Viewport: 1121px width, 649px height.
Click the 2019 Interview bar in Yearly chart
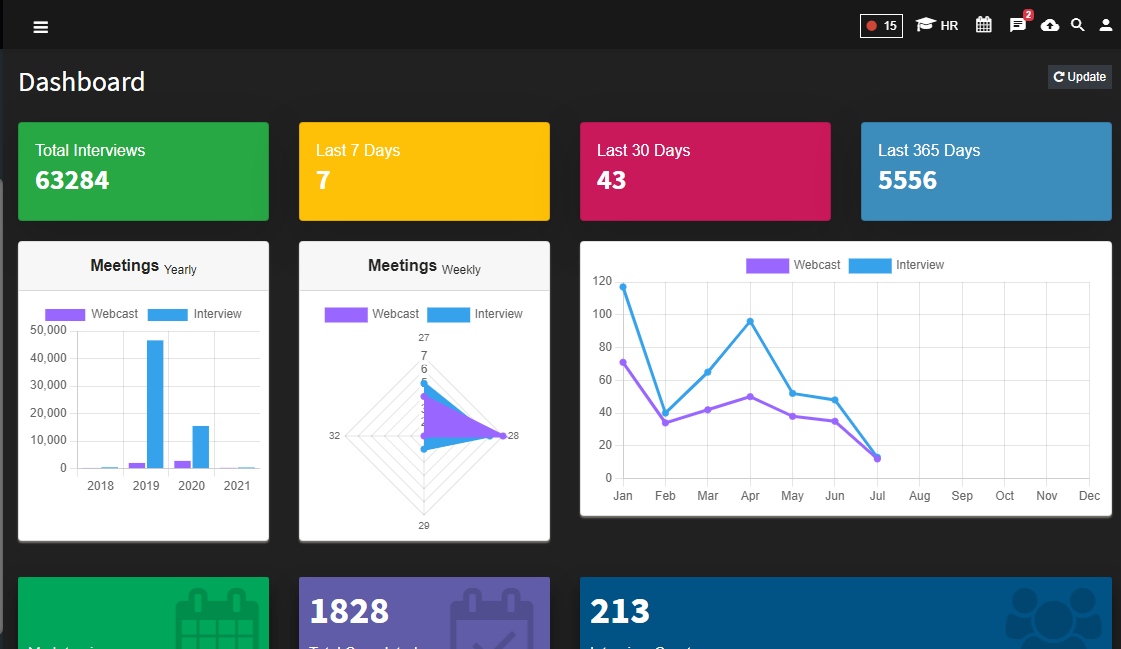click(x=155, y=404)
